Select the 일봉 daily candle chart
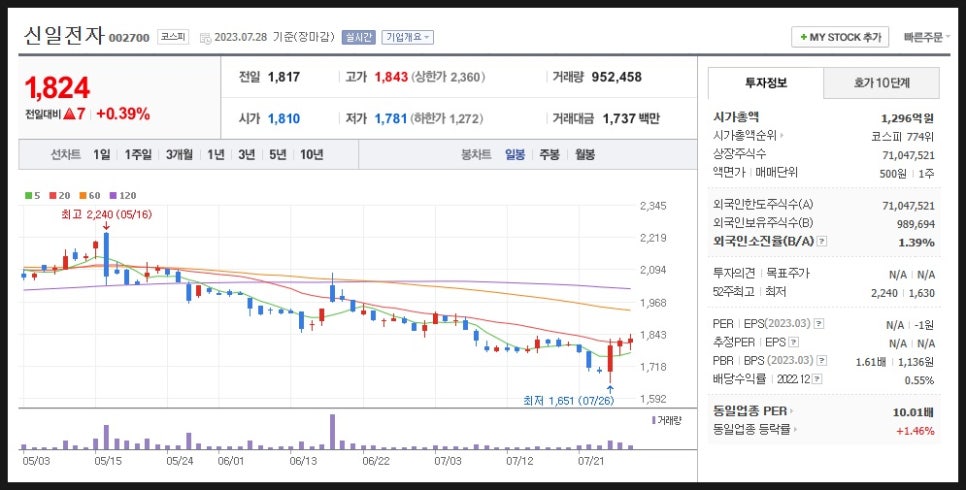Viewport: 966px width, 490px height. click(515, 155)
